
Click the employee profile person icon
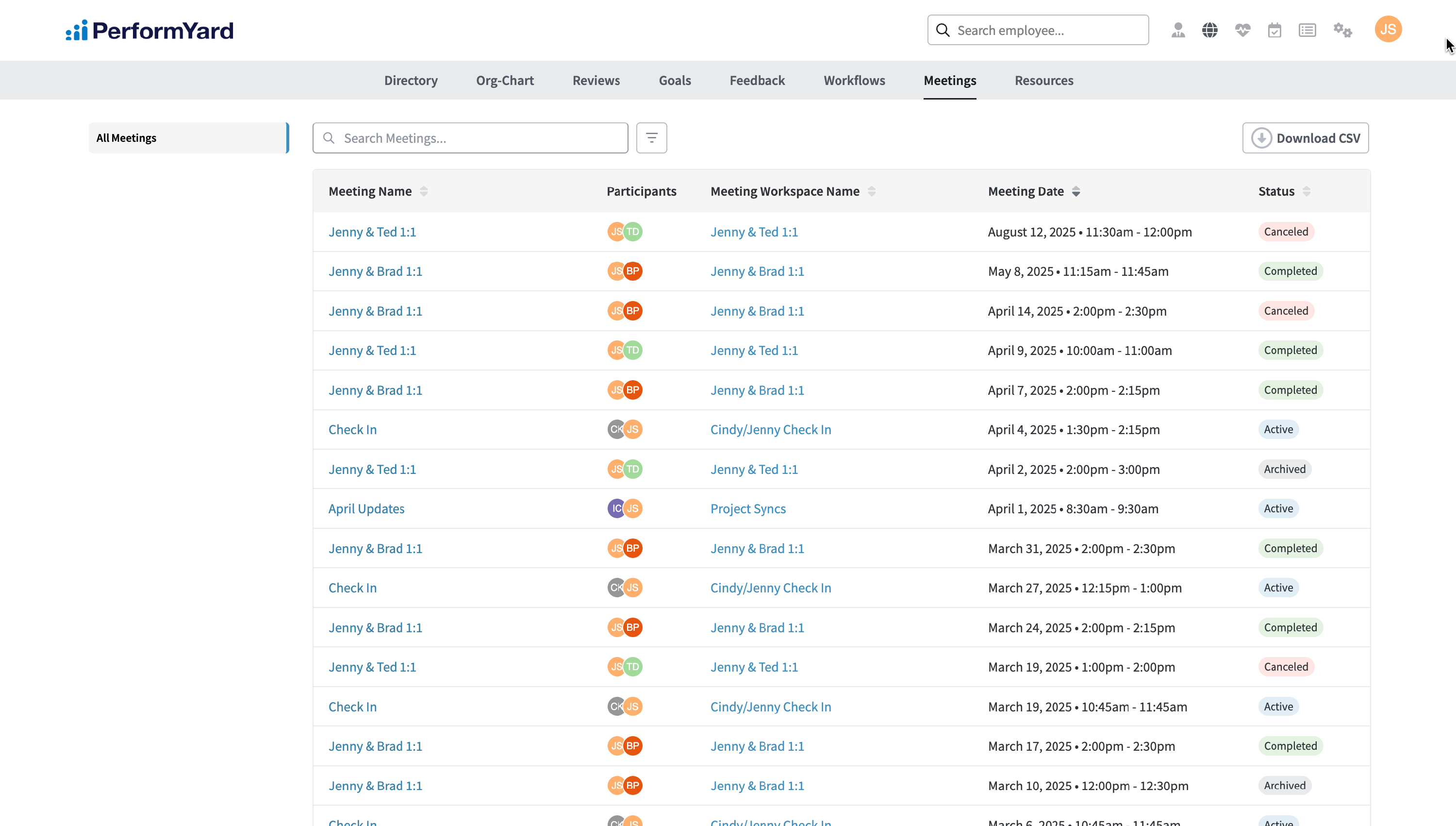point(1178,30)
